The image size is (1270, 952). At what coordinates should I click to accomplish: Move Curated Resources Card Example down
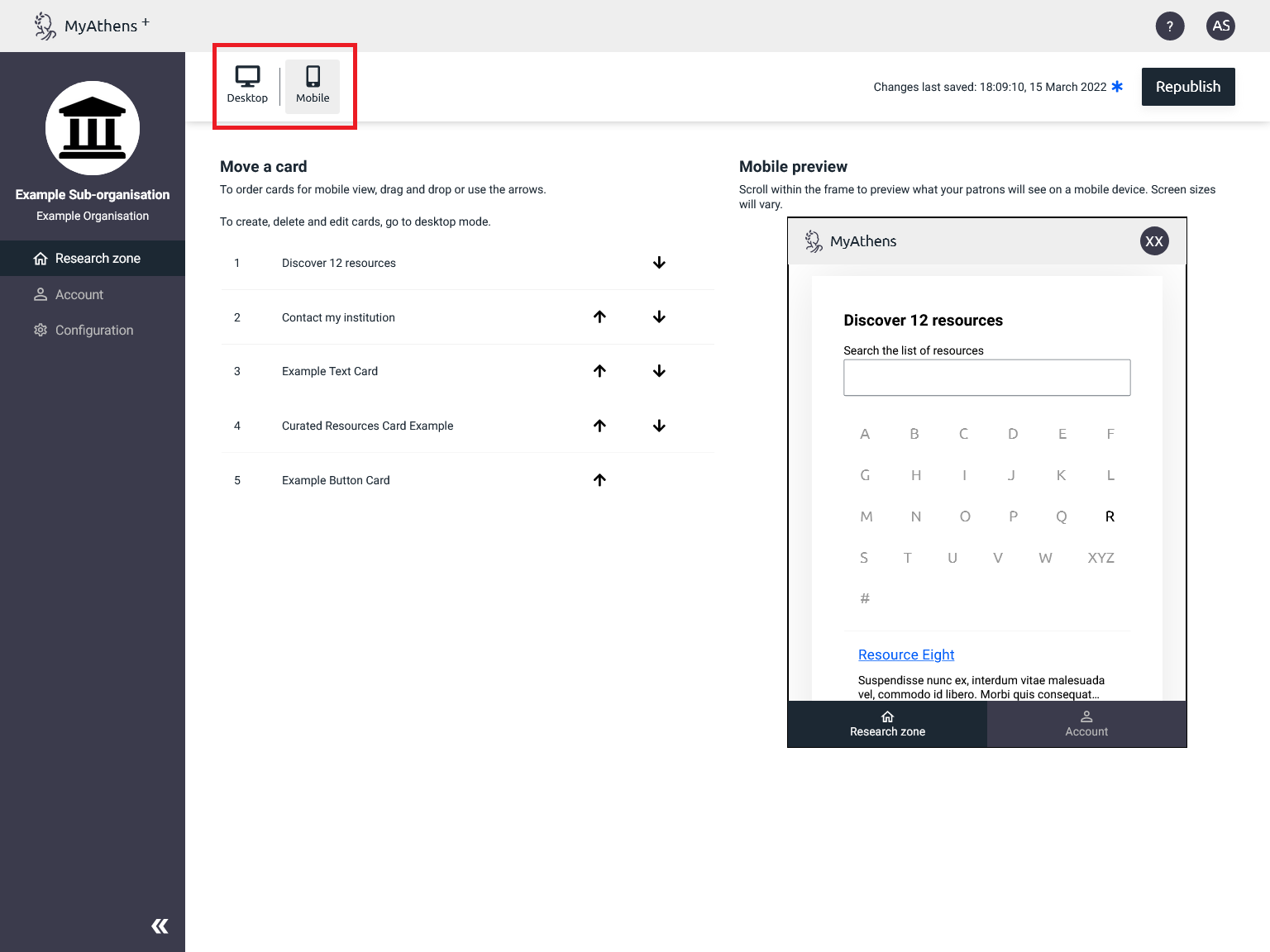(x=659, y=426)
